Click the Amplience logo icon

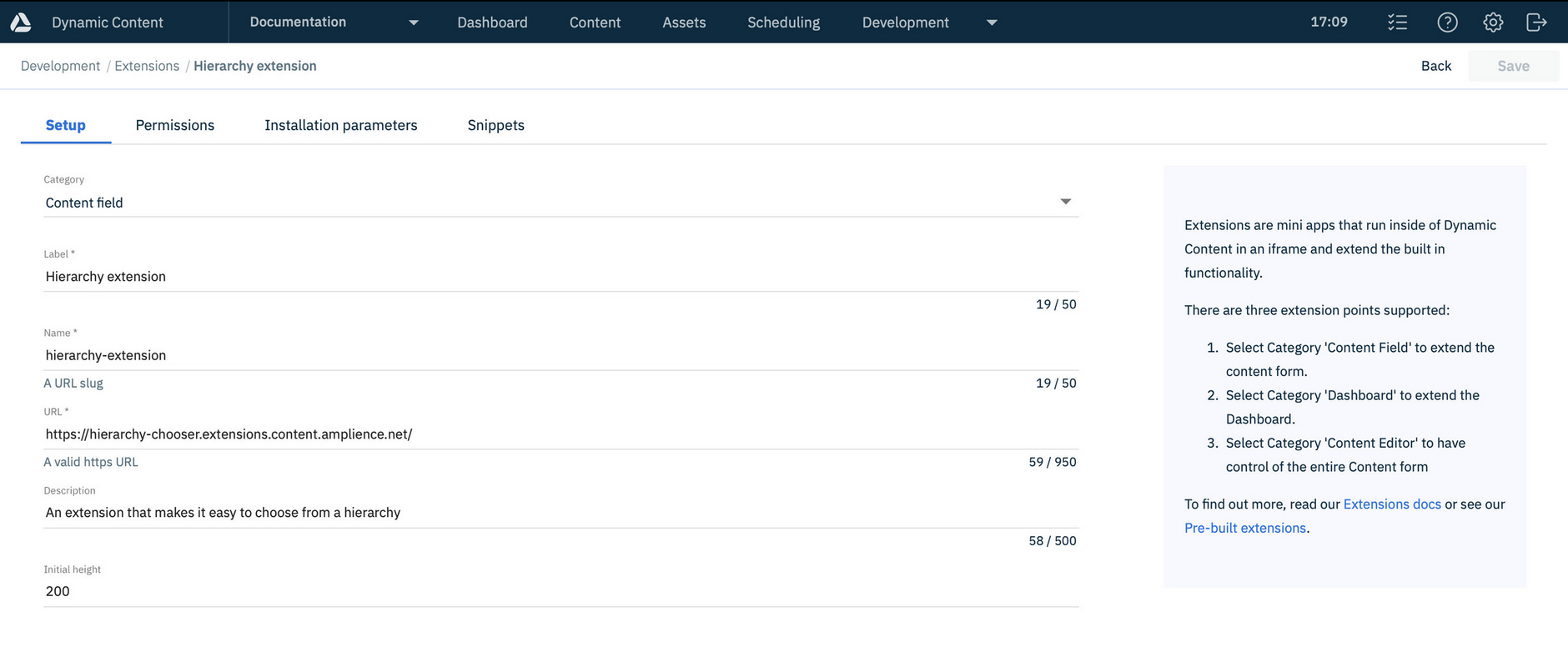[21, 23]
